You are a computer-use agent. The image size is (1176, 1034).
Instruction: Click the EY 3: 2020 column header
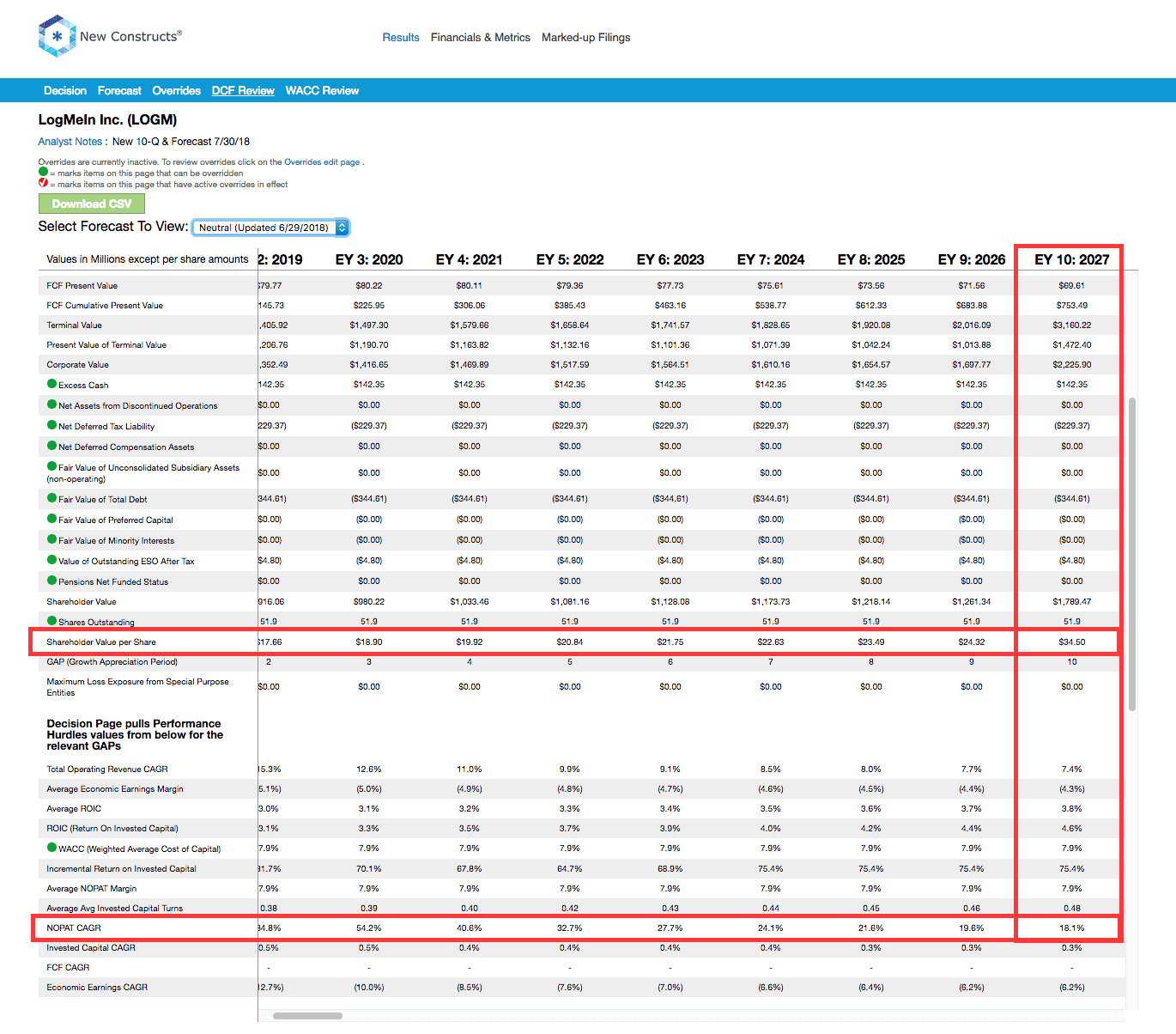(369, 259)
